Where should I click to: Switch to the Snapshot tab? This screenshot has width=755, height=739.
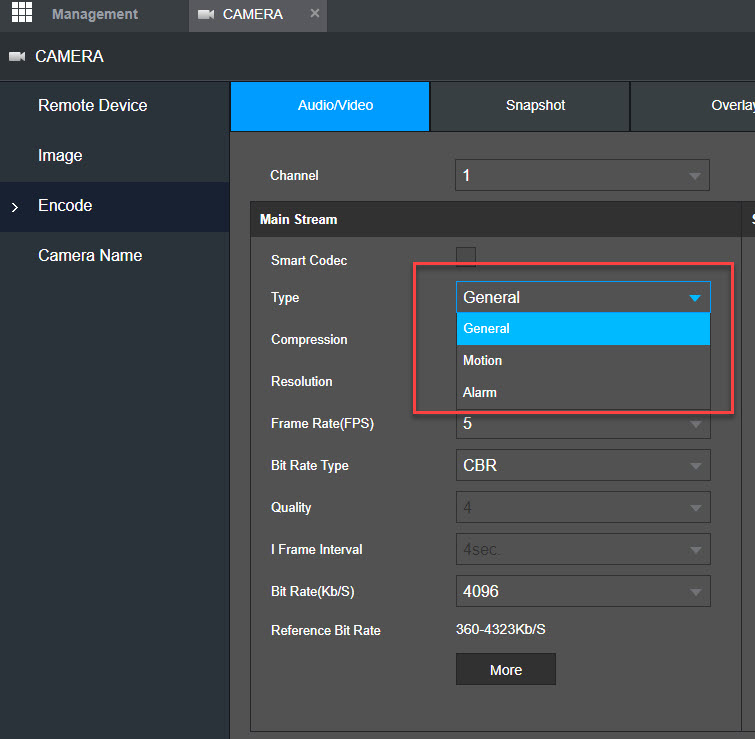[530, 106]
